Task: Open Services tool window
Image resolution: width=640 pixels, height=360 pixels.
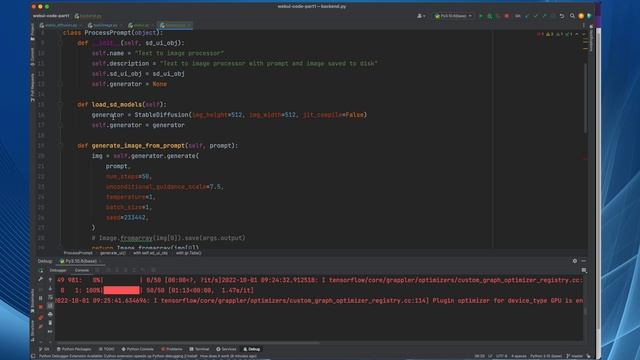Action: pos(226,349)
